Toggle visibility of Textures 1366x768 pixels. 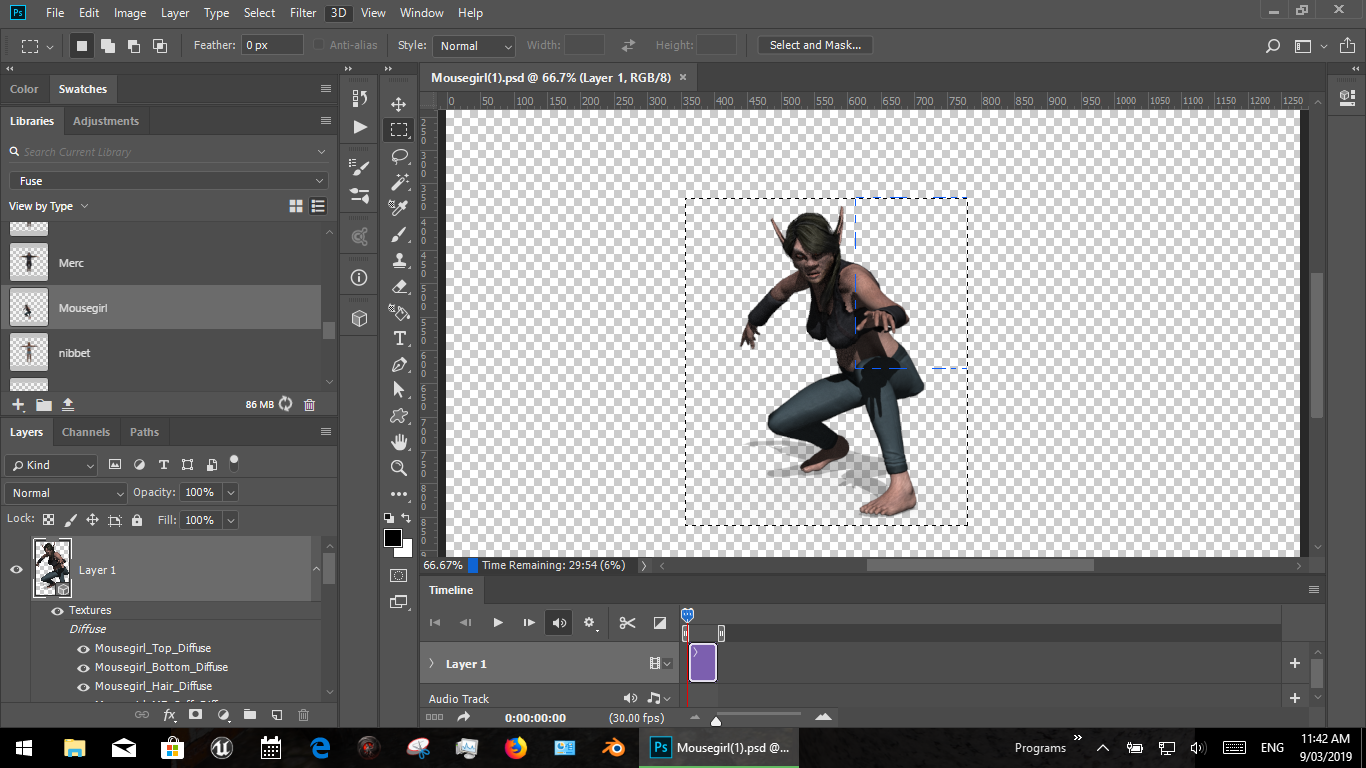pos(57,610)
